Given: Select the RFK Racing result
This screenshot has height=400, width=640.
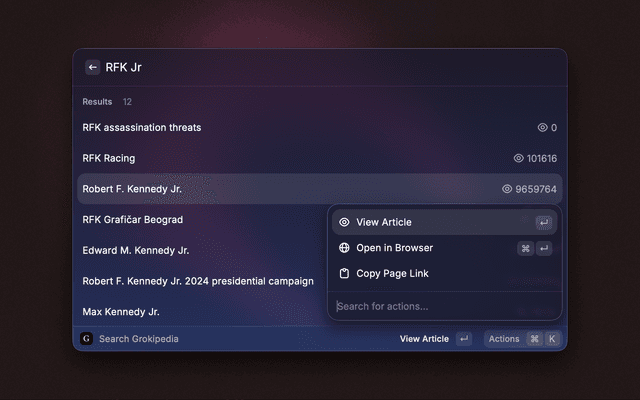Looking at the screenshot, I should [x=109, y=158].
